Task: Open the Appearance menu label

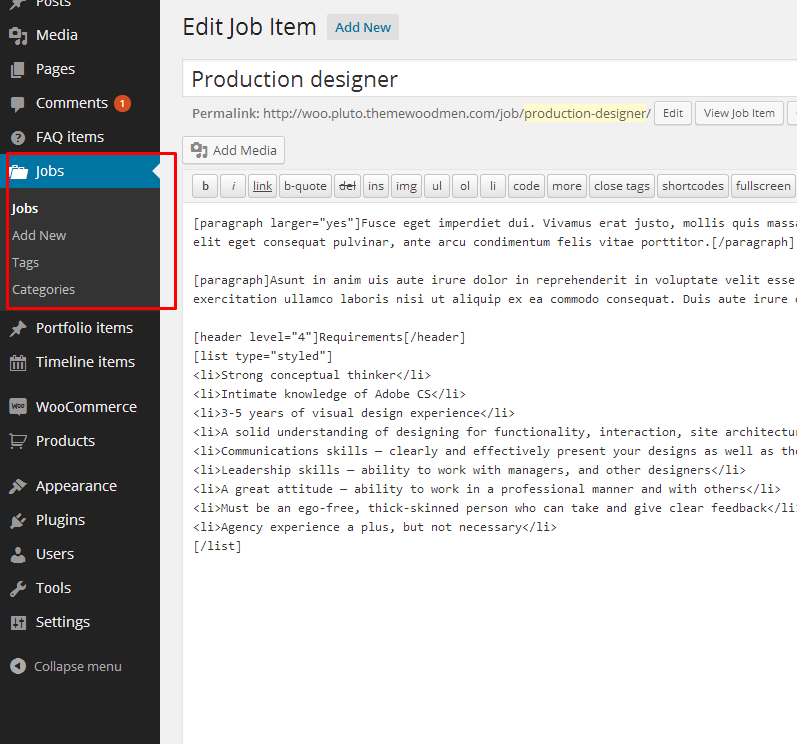Action: coord(76,486)
